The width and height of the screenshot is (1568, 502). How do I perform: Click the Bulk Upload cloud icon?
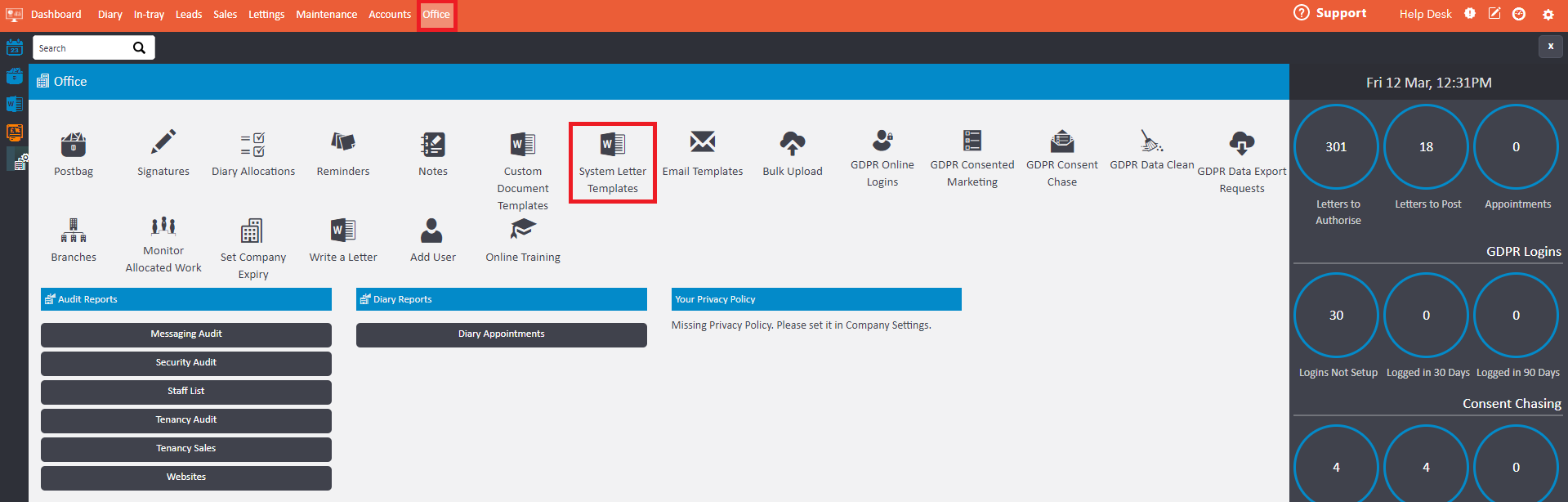pyautogui.click(x=792, y=143)
